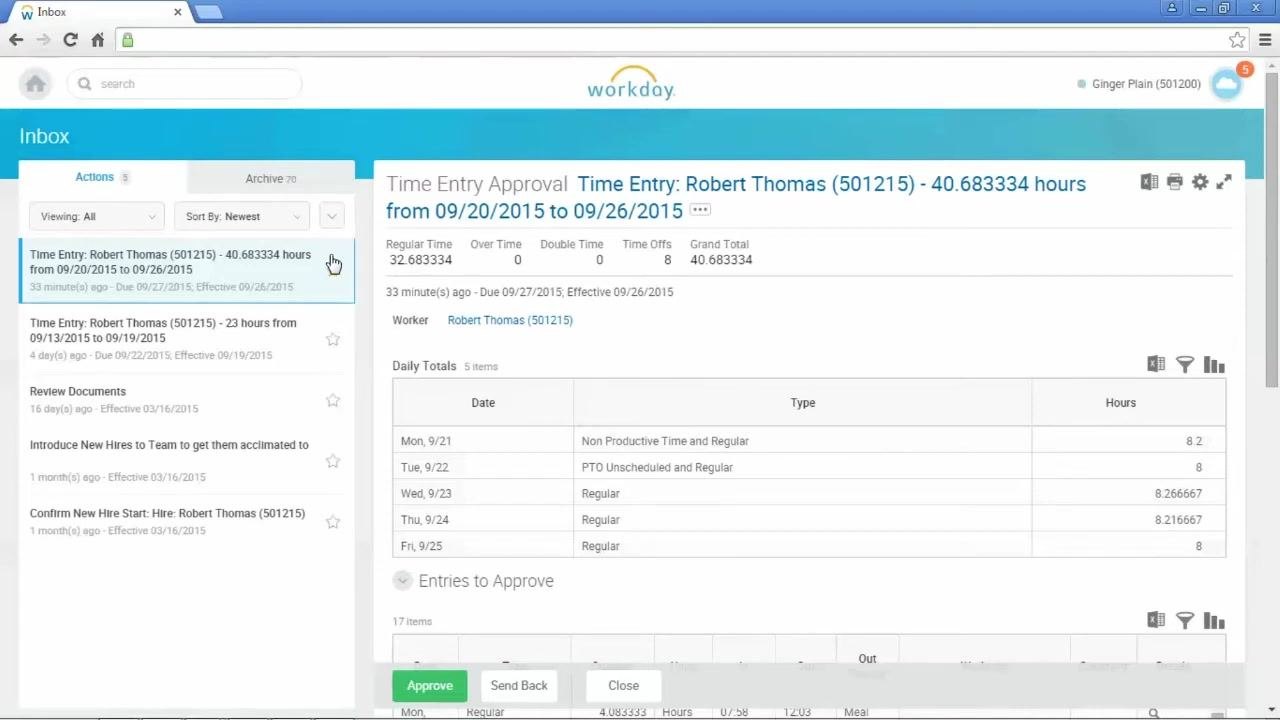Click the browser address bar
The width and height of the screenshot is (1280, 720).
[x=680, y=40]
